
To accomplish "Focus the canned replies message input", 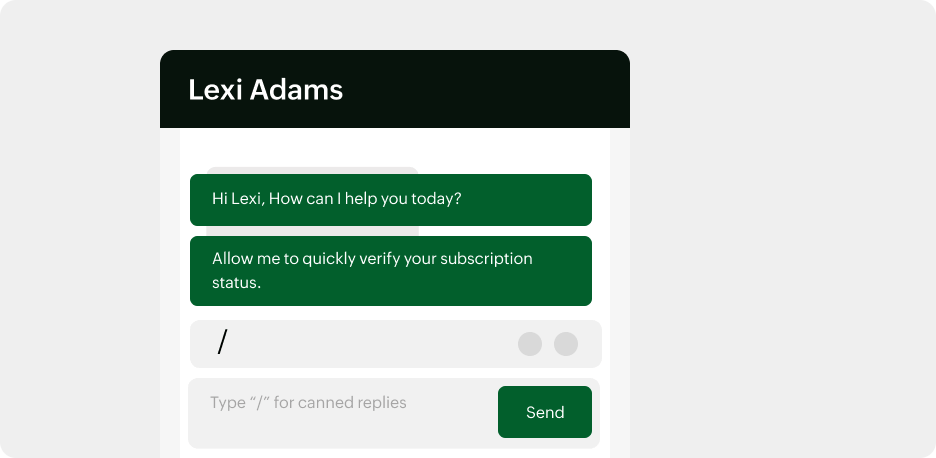I will (x=340, y=412).
